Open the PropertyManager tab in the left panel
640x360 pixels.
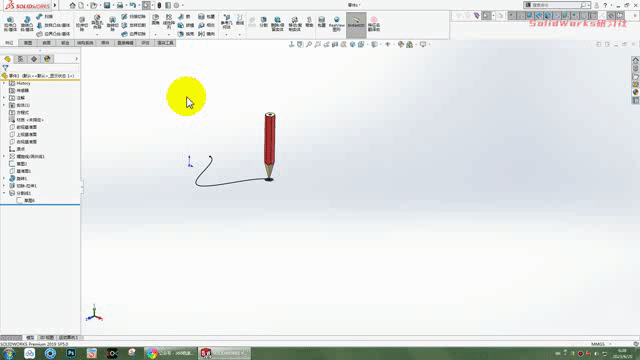click(20, 59)
